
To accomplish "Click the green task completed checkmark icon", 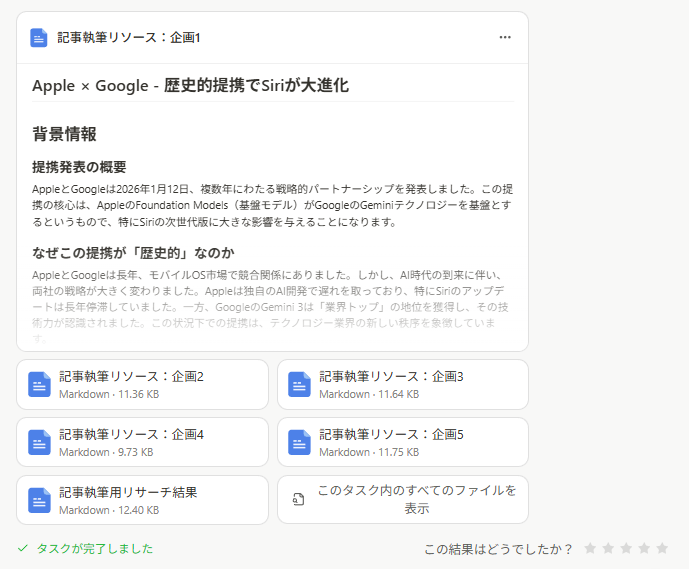I will click(x=23, y=548).
